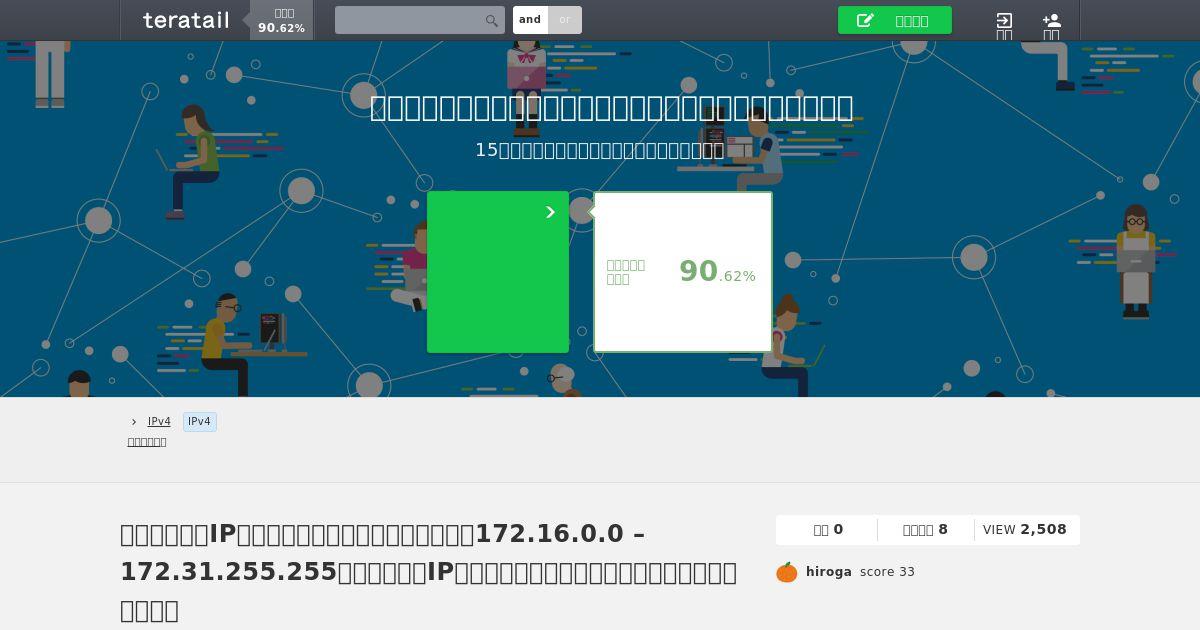Open the hiroga user profile link
Screen dimensions: 1200x630
[x=829, y=572]
